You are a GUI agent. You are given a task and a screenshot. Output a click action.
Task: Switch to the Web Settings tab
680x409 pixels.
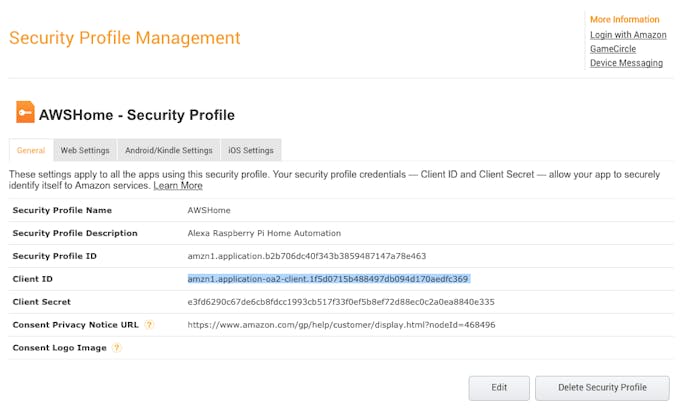85,151
